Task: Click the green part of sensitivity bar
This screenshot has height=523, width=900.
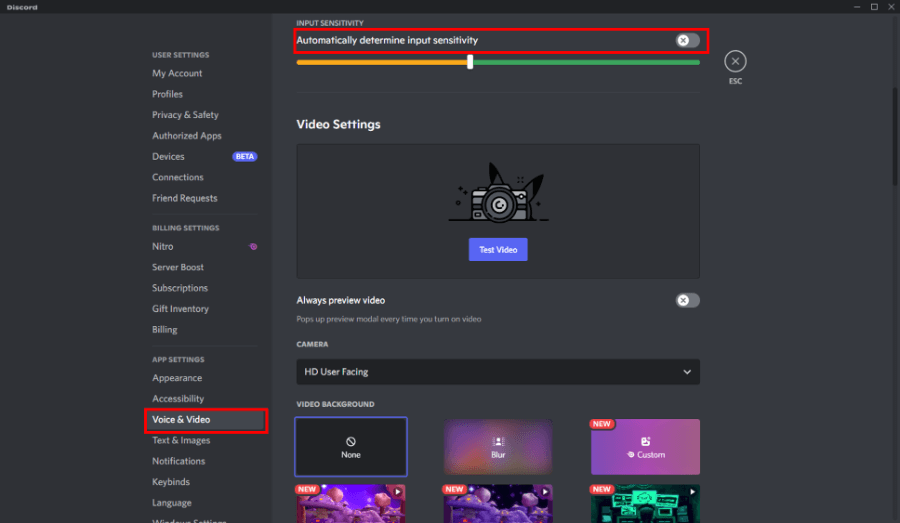Action: tap(585, 62)
